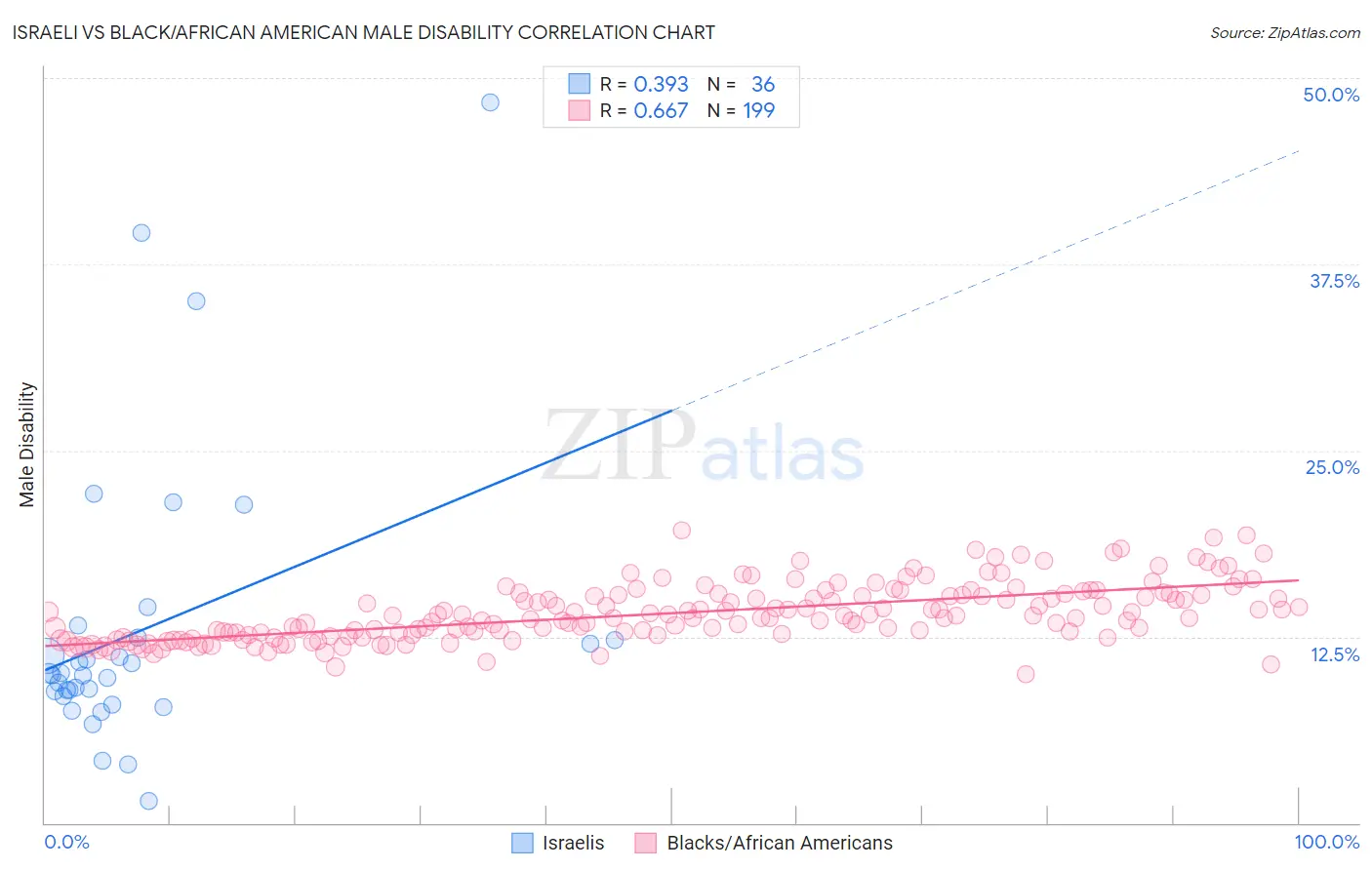Click the Israelis blue legend swatch
This screenshot has width=1372, height=870.
(x=523, y=843)
